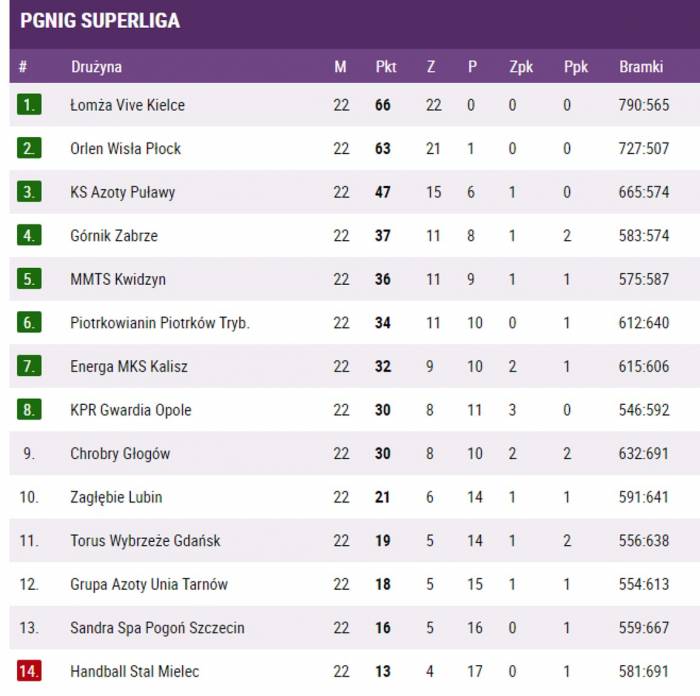Click Torus Wybrzeże Gdańsk team name
The width and height of the screenshot is (700, 696).
[145, 541]
